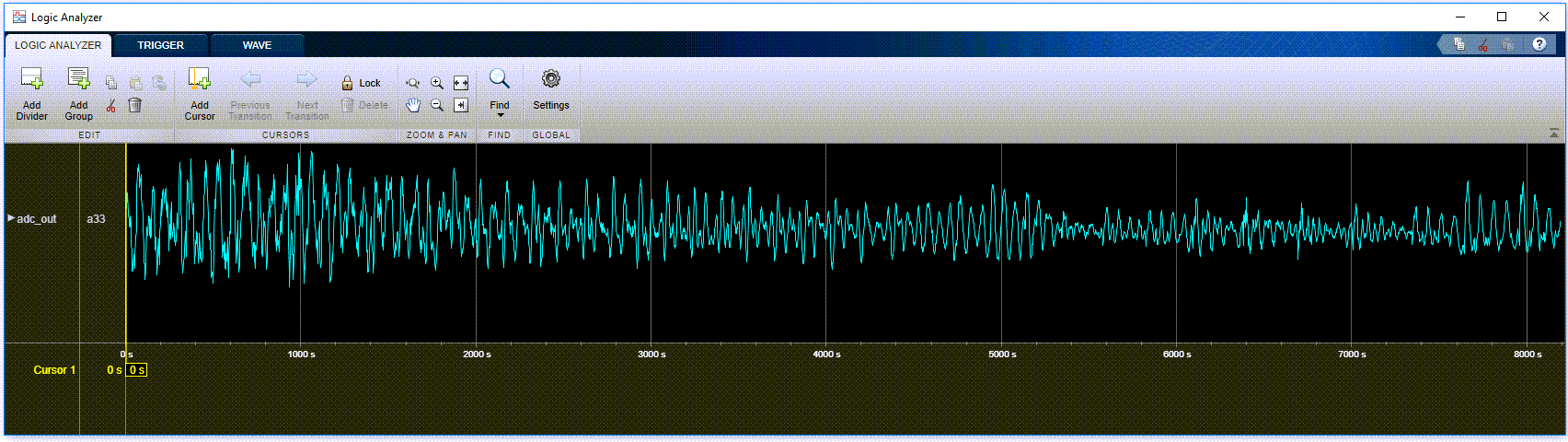Select the zoom in magnifier tool
Screen dimensions: 1568x442
point(437,83)
